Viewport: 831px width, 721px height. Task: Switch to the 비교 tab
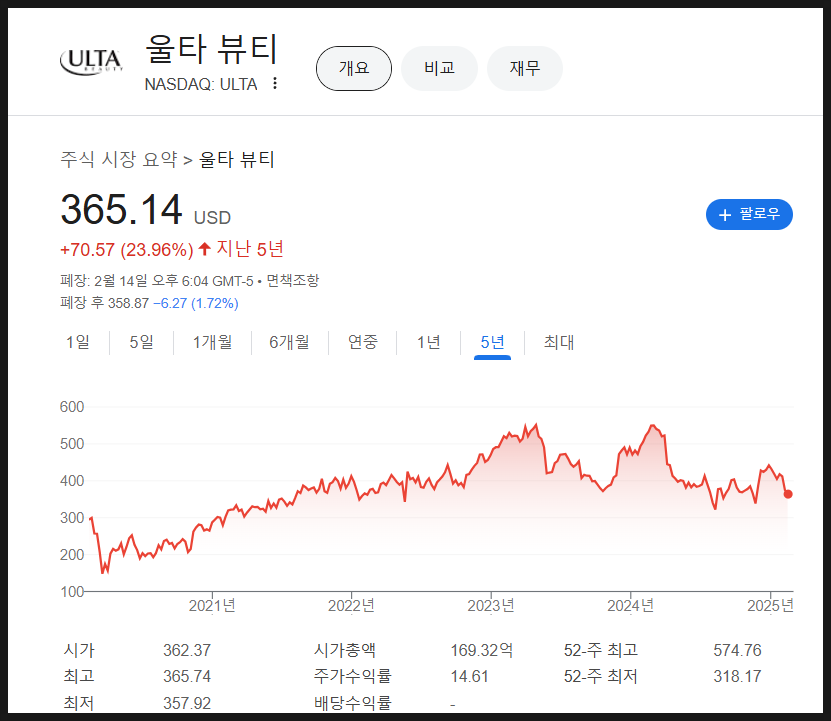pyautogui.click(x=439, y=68)
